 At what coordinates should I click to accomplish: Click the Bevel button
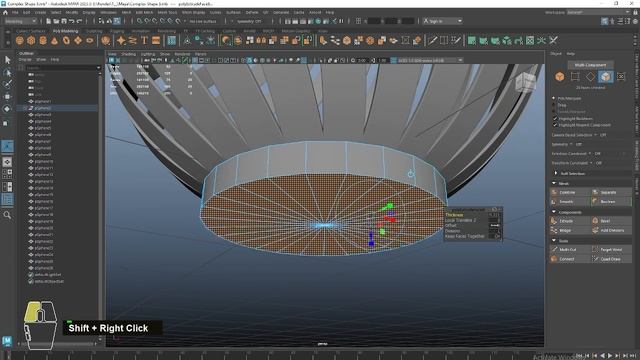[611, 221]
